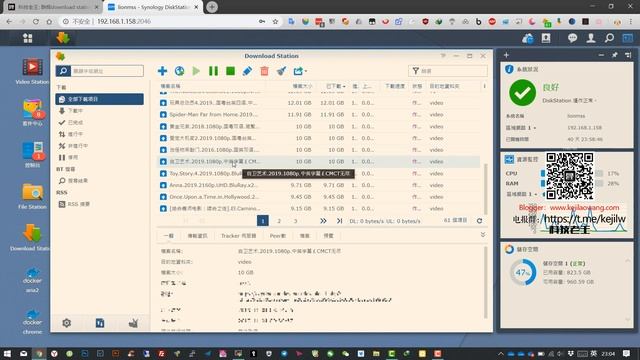
Task: Expand LAN 1 dropdown in system health widget
Action: pyautogui.click(x=521, y=128)
